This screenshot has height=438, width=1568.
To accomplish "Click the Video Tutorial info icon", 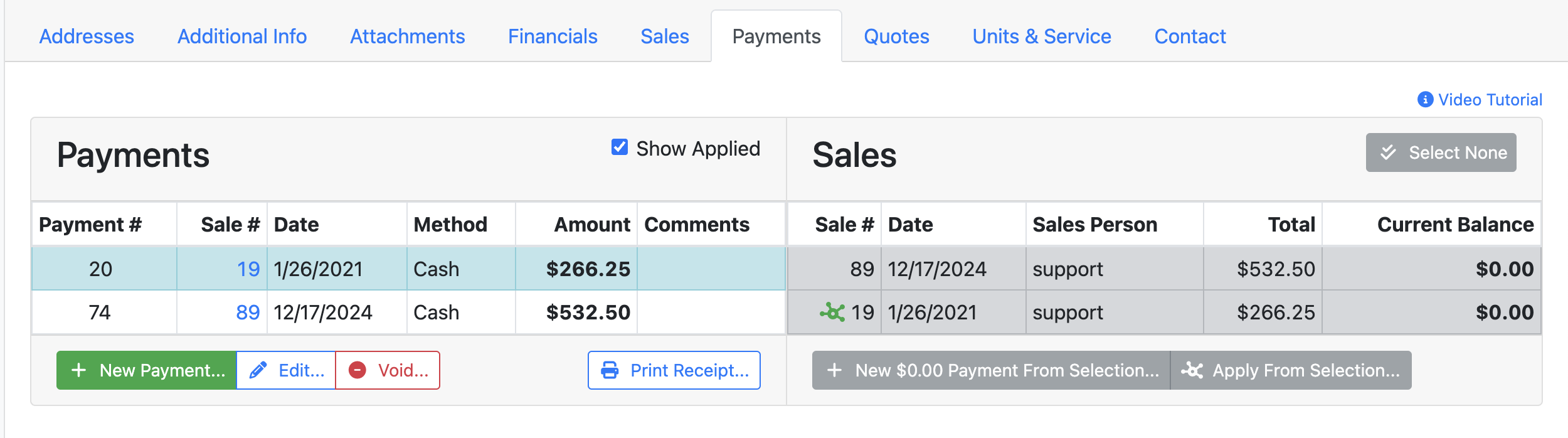I will pyautogui.click(x=1425, y=100).
